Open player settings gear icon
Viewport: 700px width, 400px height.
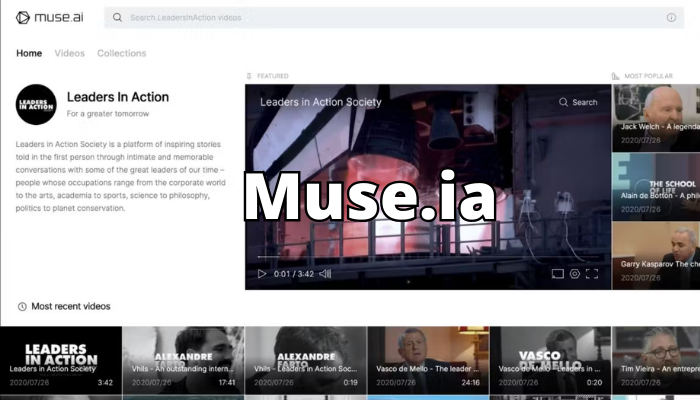[x=575, y=274]
